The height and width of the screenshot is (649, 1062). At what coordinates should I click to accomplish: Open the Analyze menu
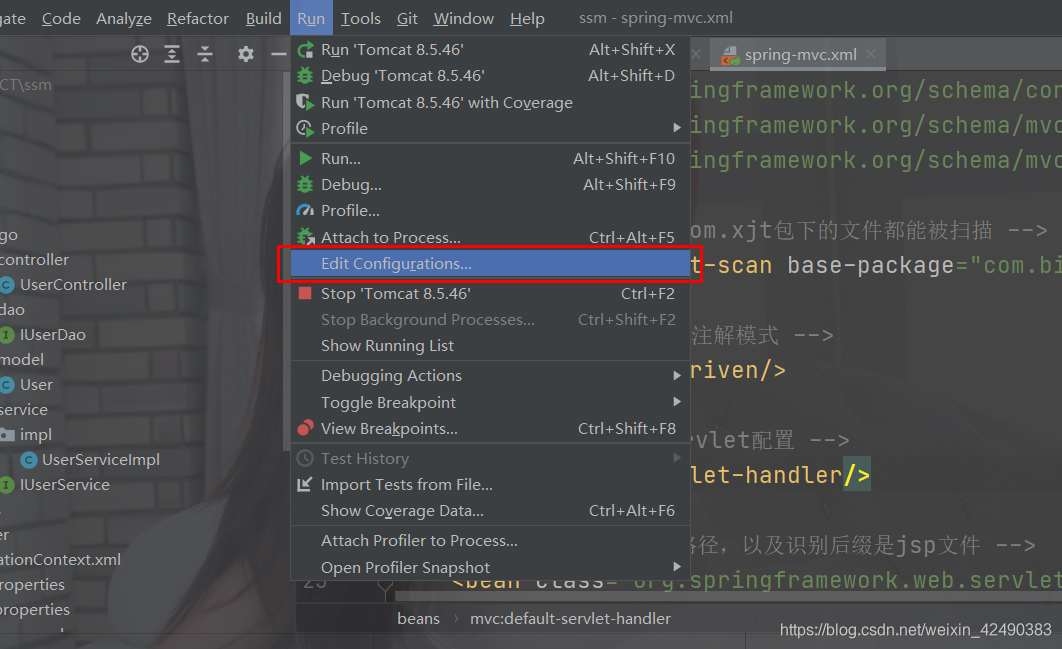coord(124,18)
